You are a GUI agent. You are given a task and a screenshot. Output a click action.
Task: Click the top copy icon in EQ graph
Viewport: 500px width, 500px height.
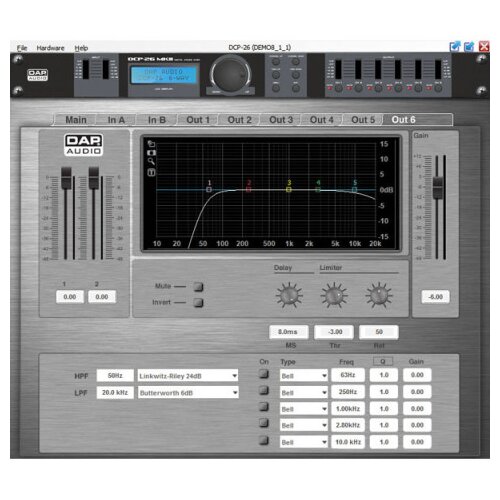click(x=151, y=144)
